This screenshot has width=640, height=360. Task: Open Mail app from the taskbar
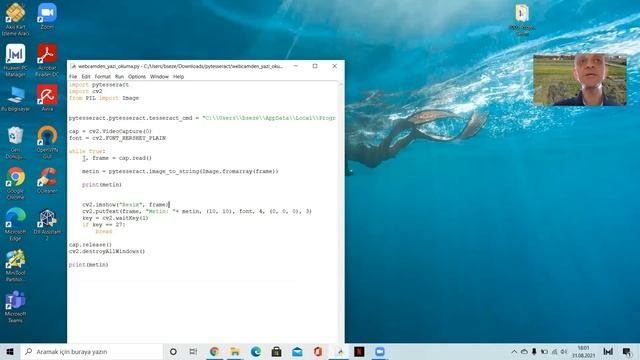coord(297,351)
